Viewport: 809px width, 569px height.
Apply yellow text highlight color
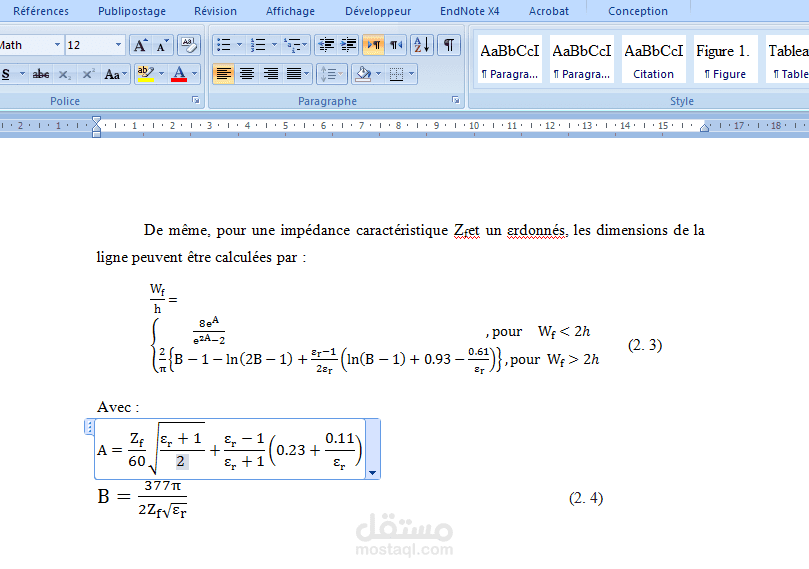tap(145, 74)
